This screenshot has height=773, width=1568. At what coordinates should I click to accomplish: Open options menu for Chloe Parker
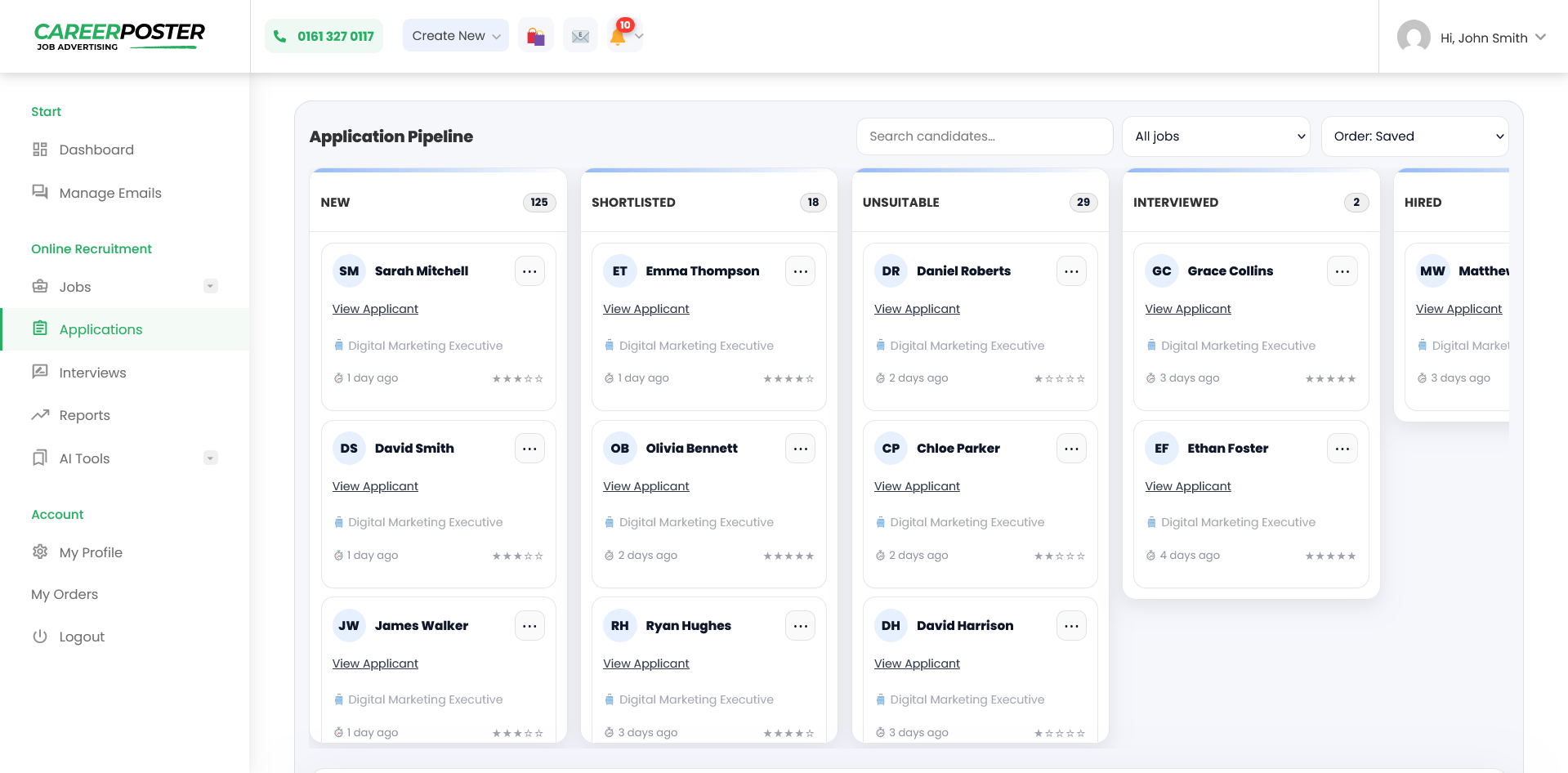(1071, 449)
